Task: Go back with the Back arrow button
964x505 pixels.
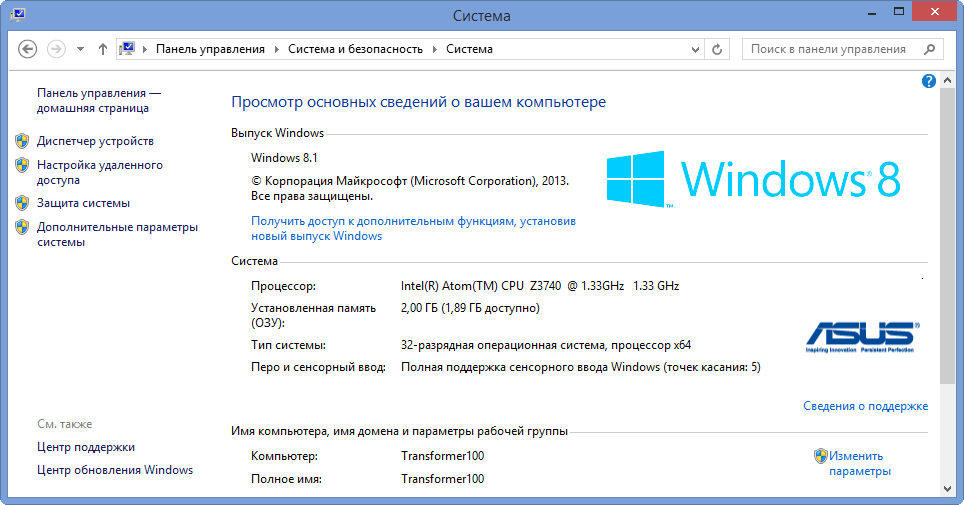Action: [x=27, y=49]
